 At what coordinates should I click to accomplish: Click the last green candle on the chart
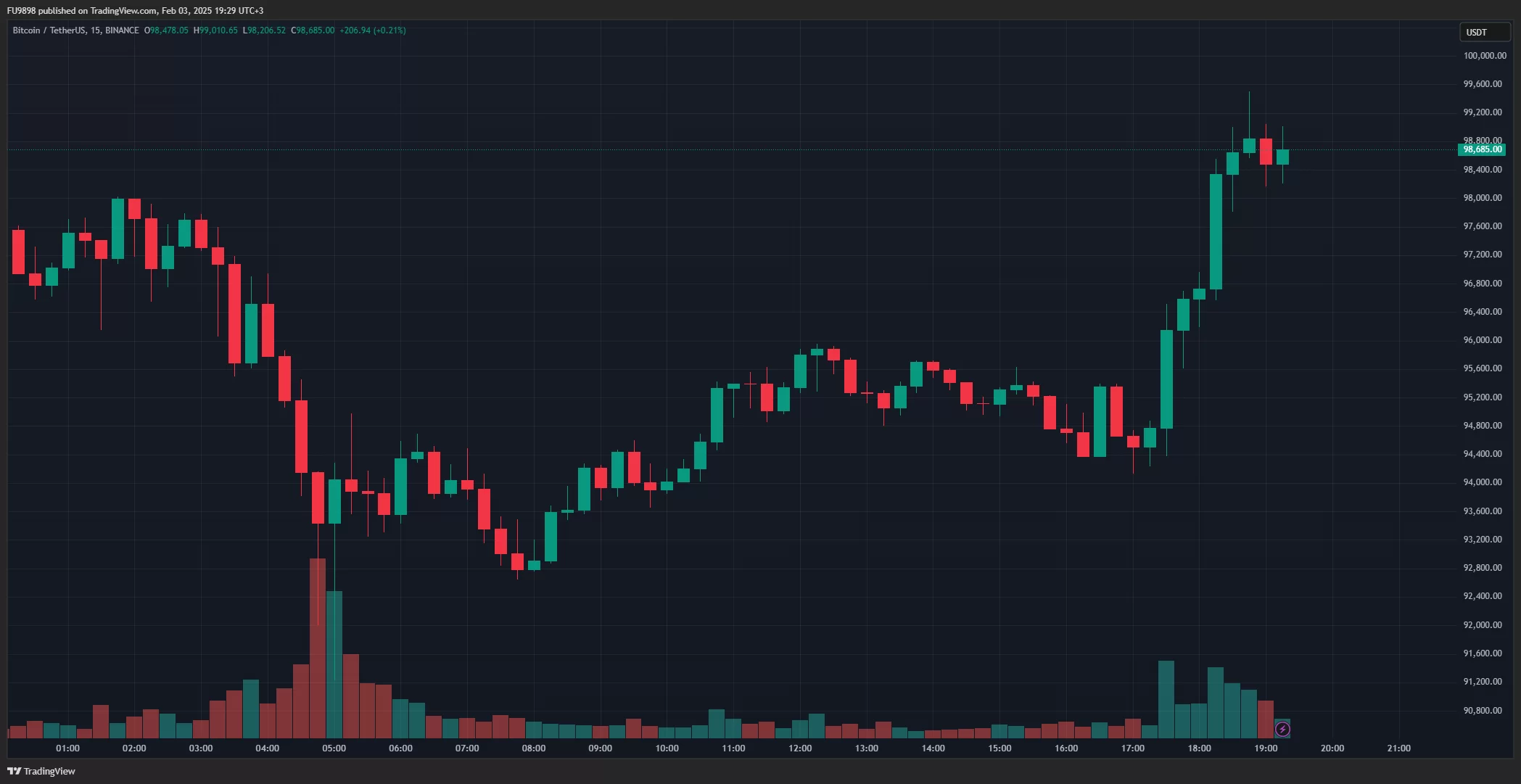pos(1282,157)
